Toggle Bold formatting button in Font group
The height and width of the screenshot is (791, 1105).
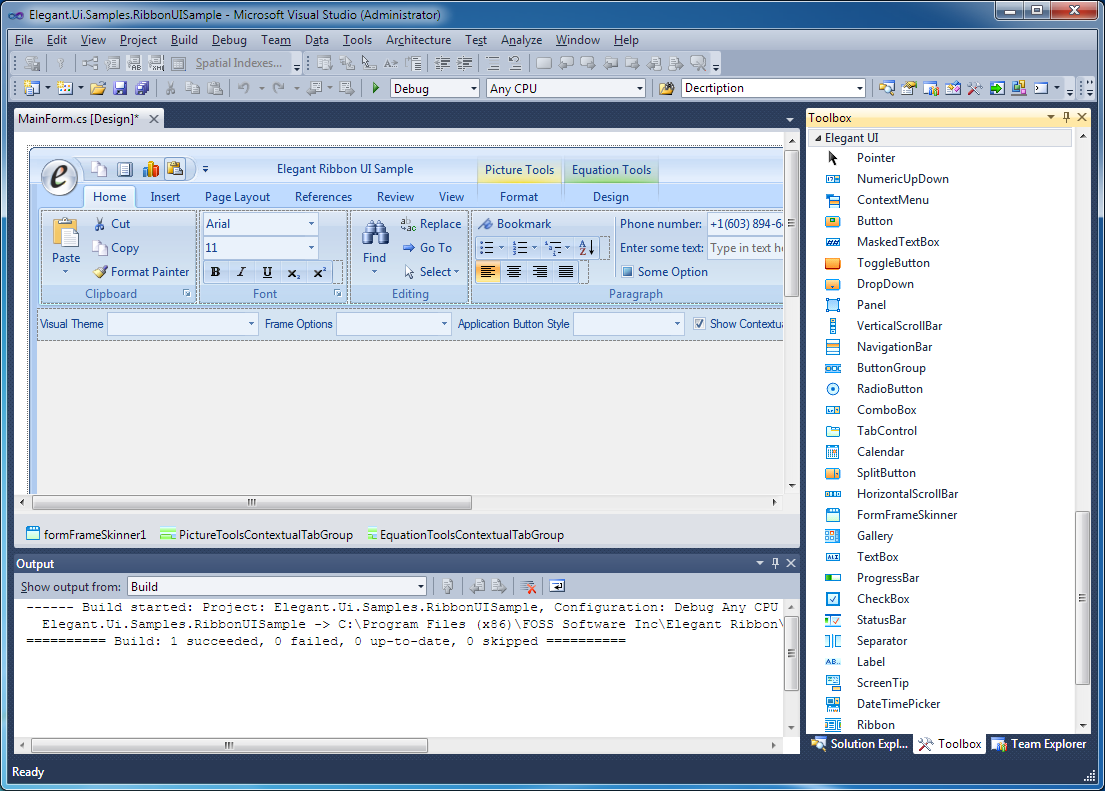click(216, 272)
